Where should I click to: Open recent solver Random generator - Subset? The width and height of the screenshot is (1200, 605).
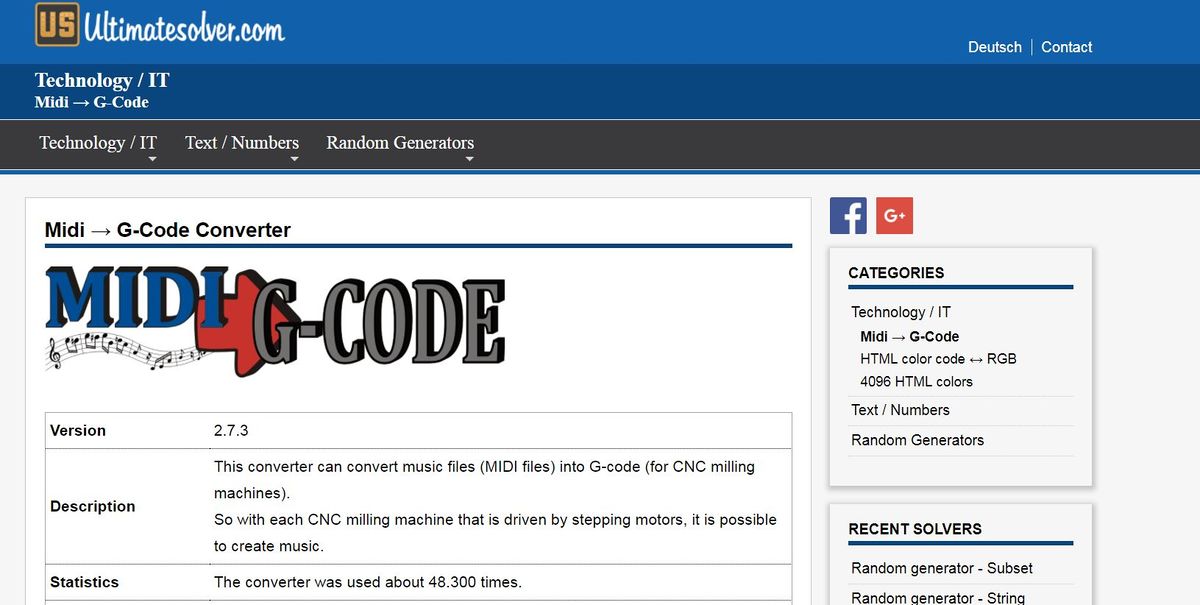click(x=941, y=568)
